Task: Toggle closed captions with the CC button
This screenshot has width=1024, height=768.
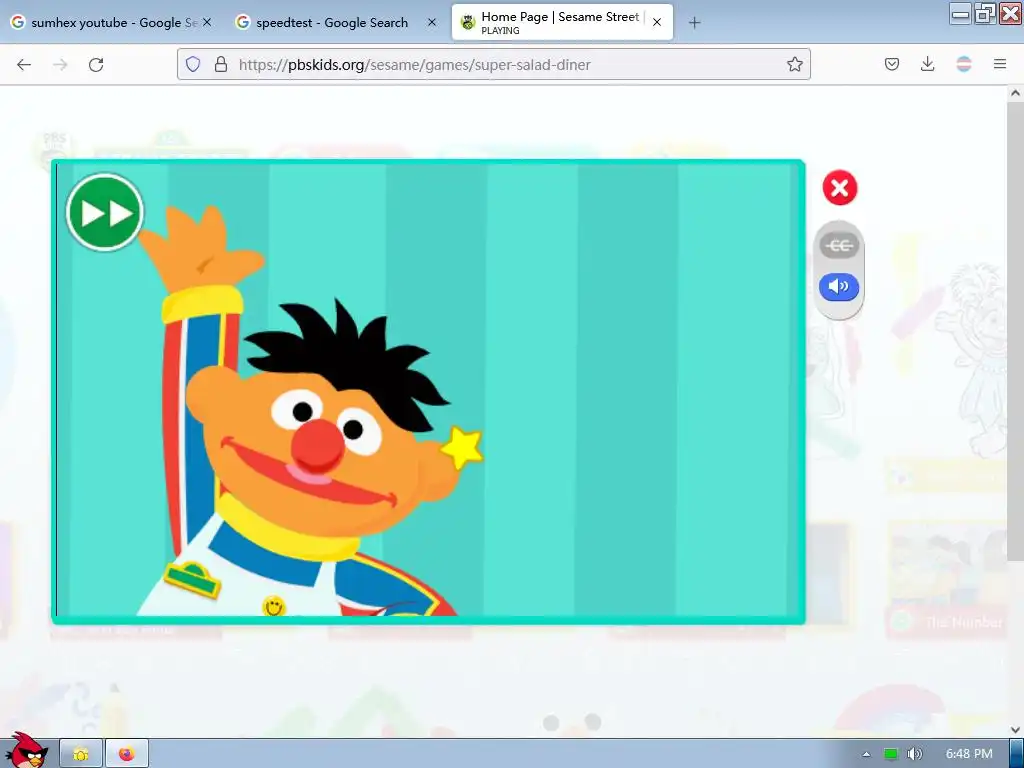Action: (839, 246)
